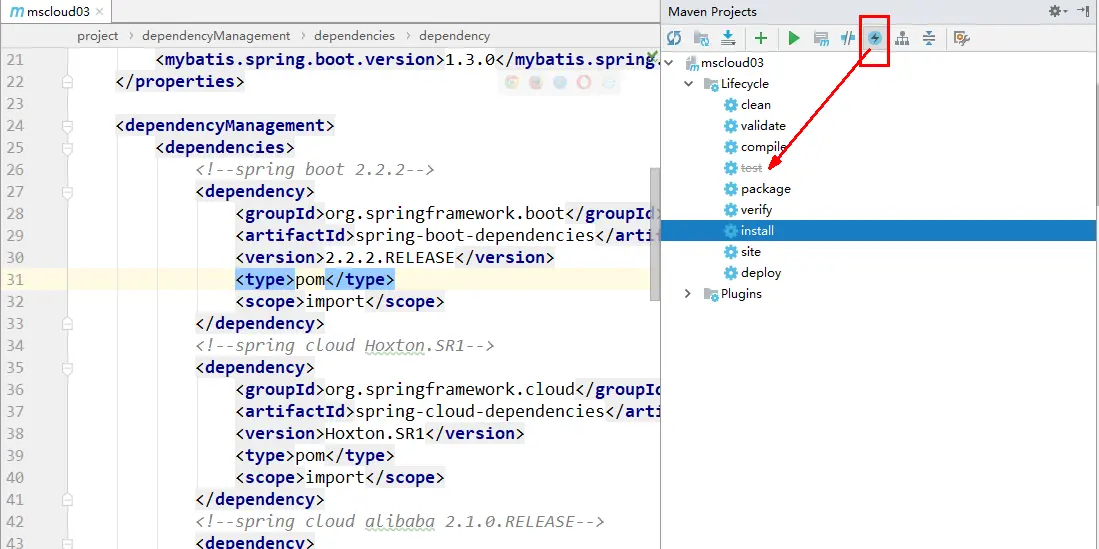This screenshot has width=1099, height=549.
Task: Collapse all nodes in Maven tree
Action: [x=929, y=38]
